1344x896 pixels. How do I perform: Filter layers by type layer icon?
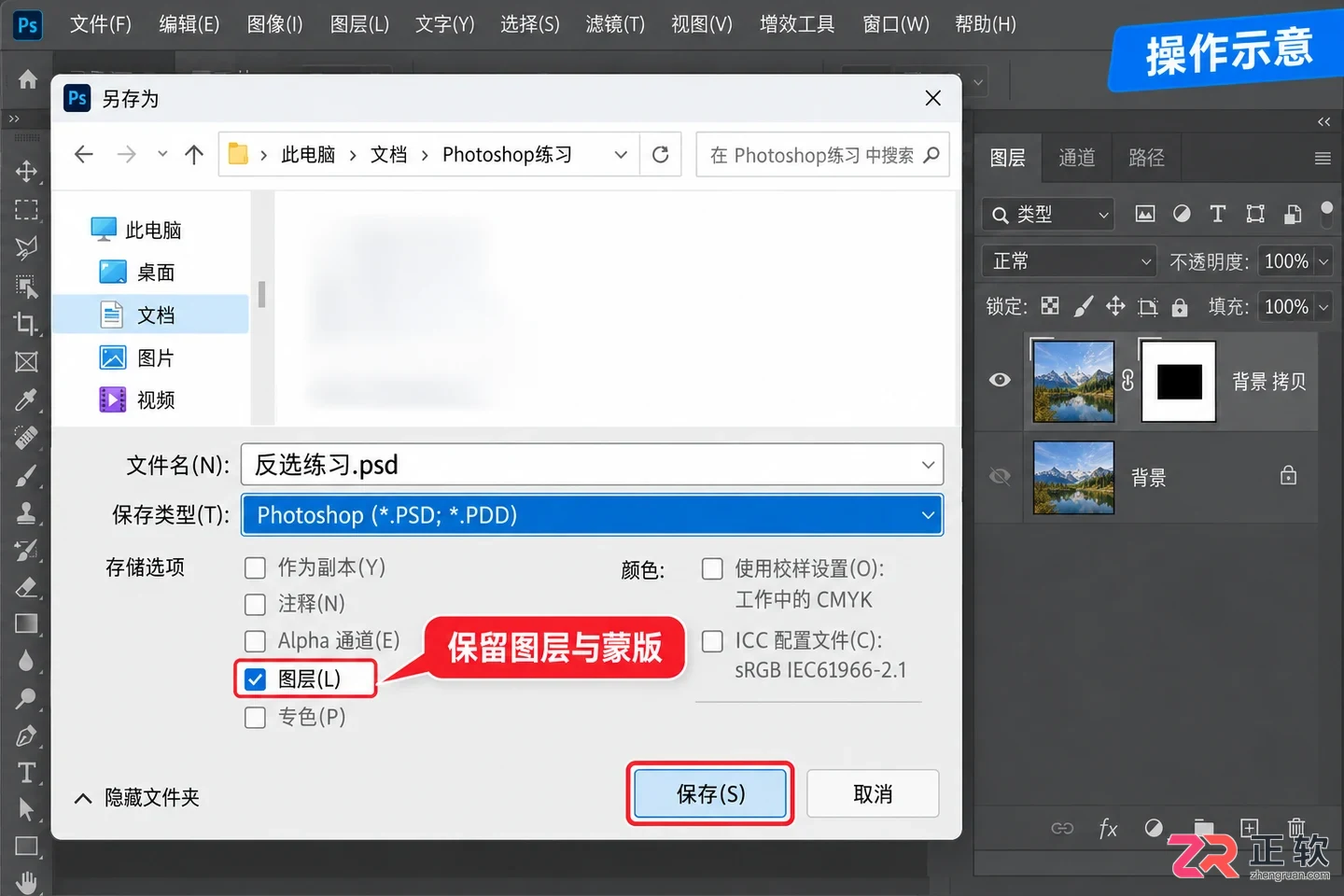pos(1217,214)
